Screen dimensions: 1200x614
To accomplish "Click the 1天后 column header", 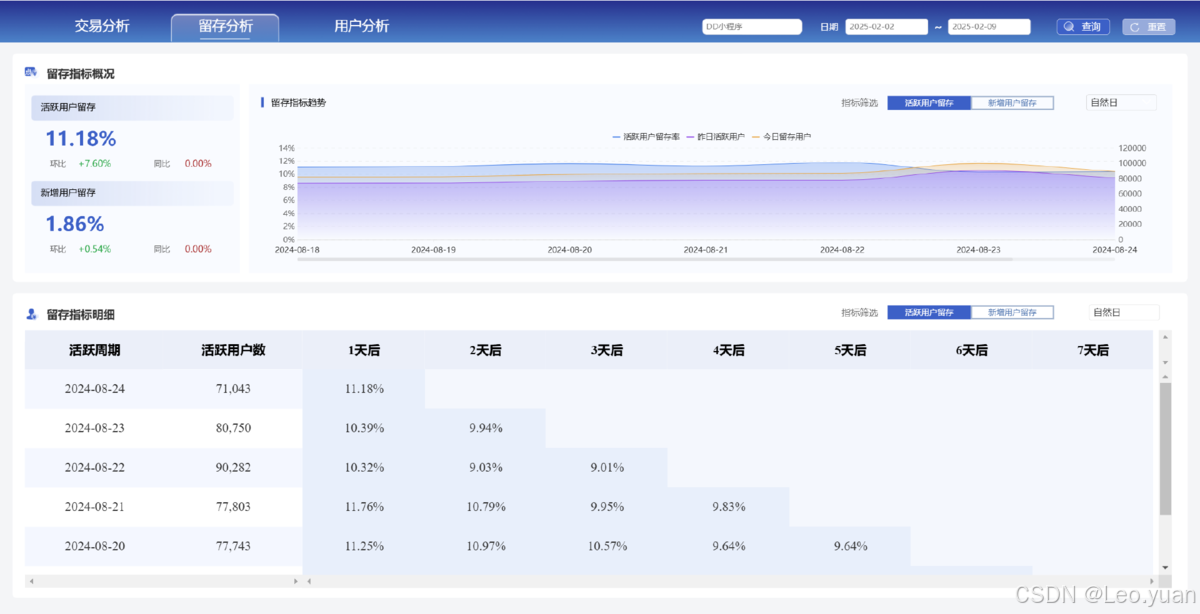I will (364, 350).
